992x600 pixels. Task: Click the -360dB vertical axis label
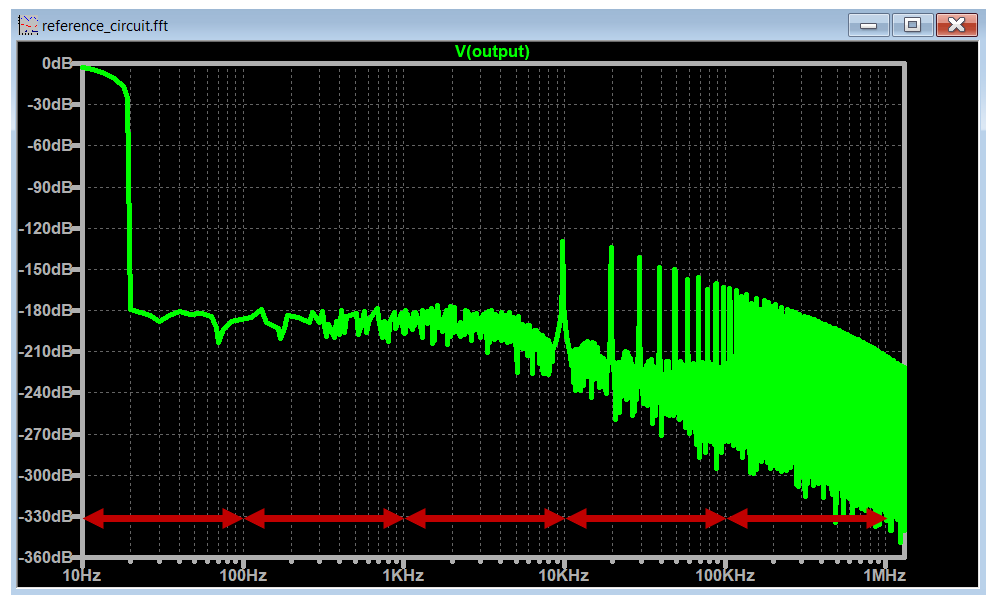coord(48,557)
